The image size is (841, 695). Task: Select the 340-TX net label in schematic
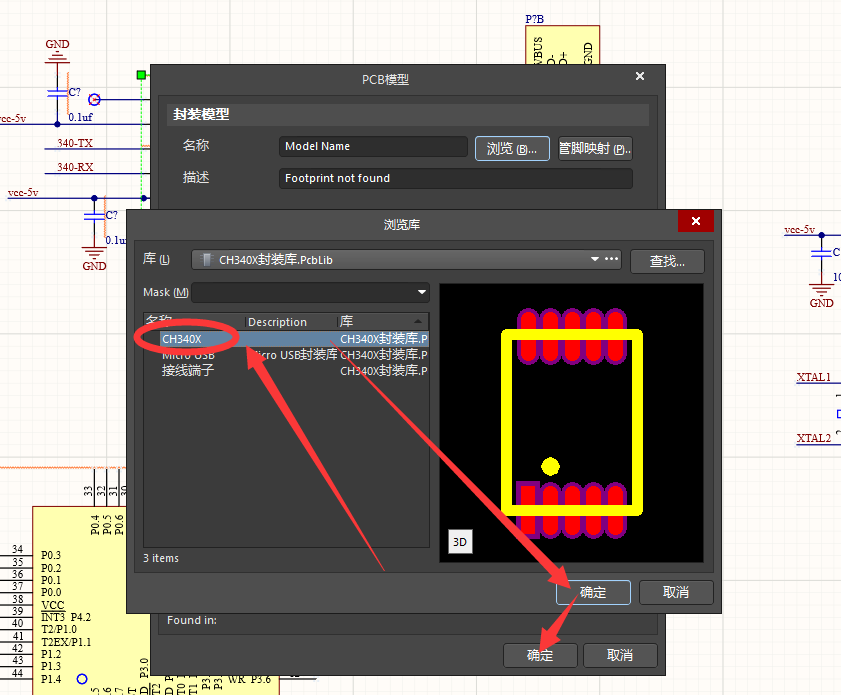(x=75, y=143)
